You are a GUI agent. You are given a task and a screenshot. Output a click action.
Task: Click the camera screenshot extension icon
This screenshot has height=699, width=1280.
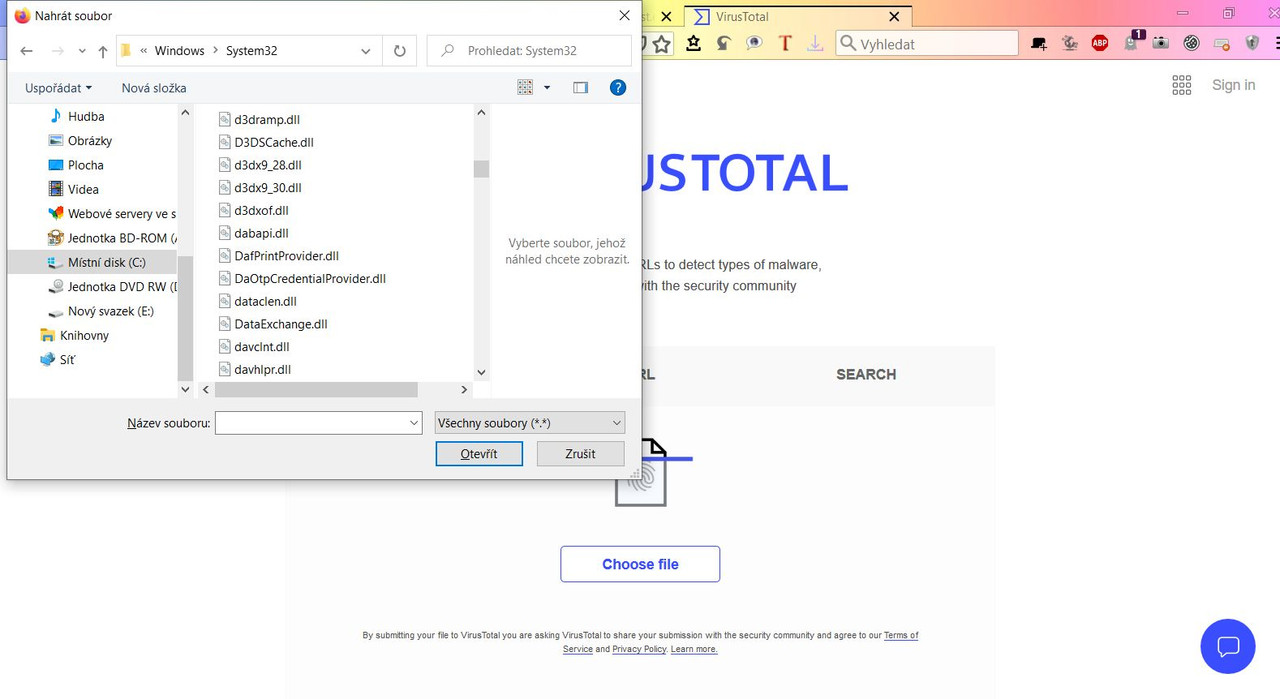pyautogui.click(x=1161, y=43)
